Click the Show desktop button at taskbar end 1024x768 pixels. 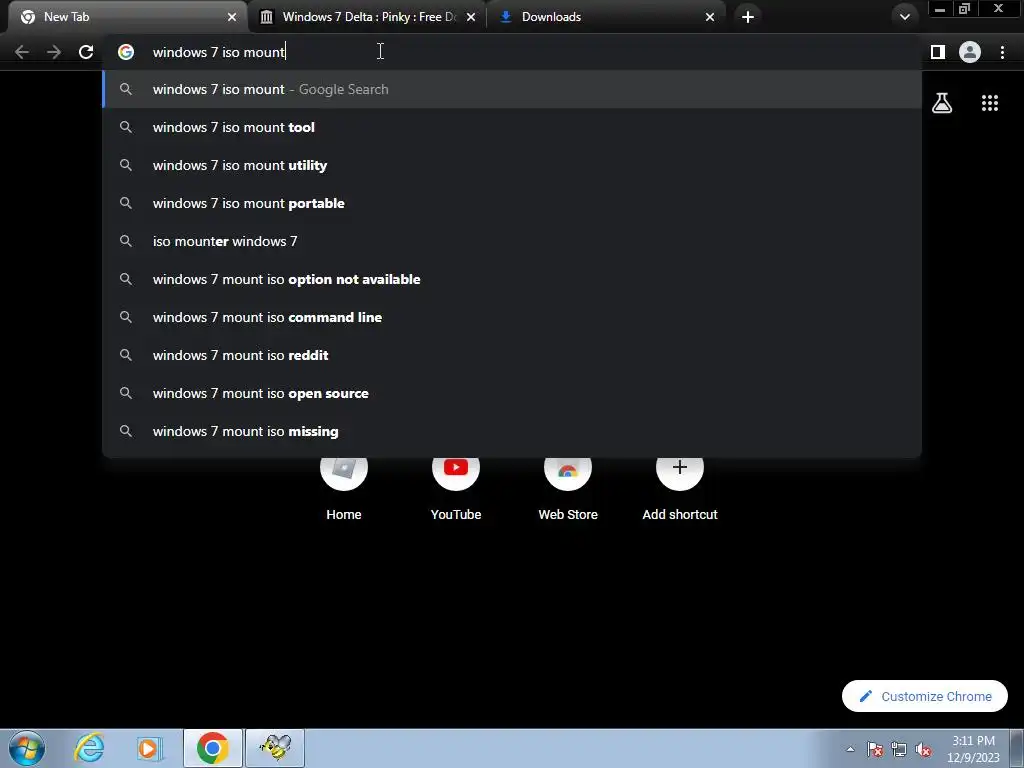[x=1017, y=748]
